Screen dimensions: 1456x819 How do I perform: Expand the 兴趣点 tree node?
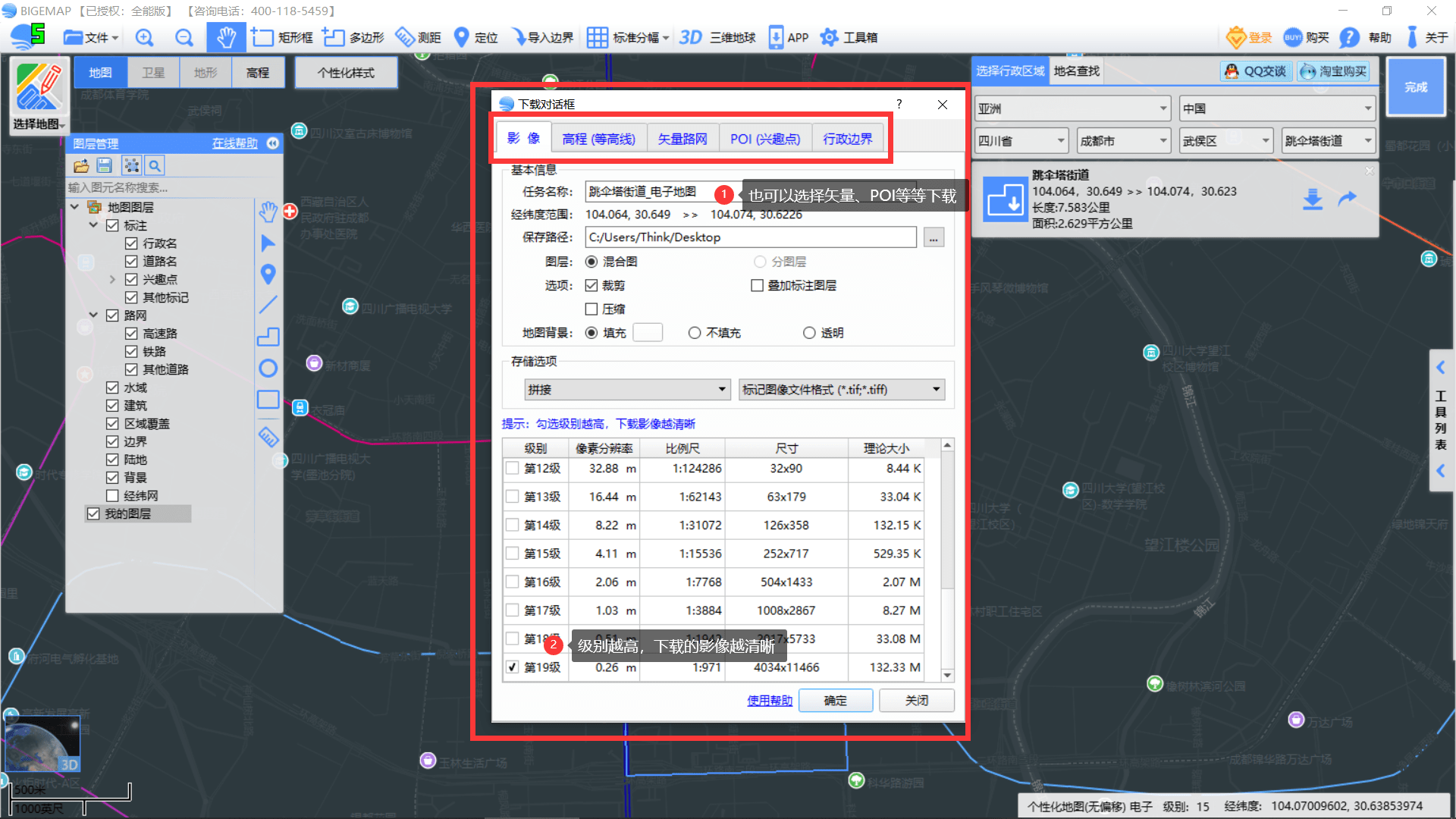(x=112, y=279)
